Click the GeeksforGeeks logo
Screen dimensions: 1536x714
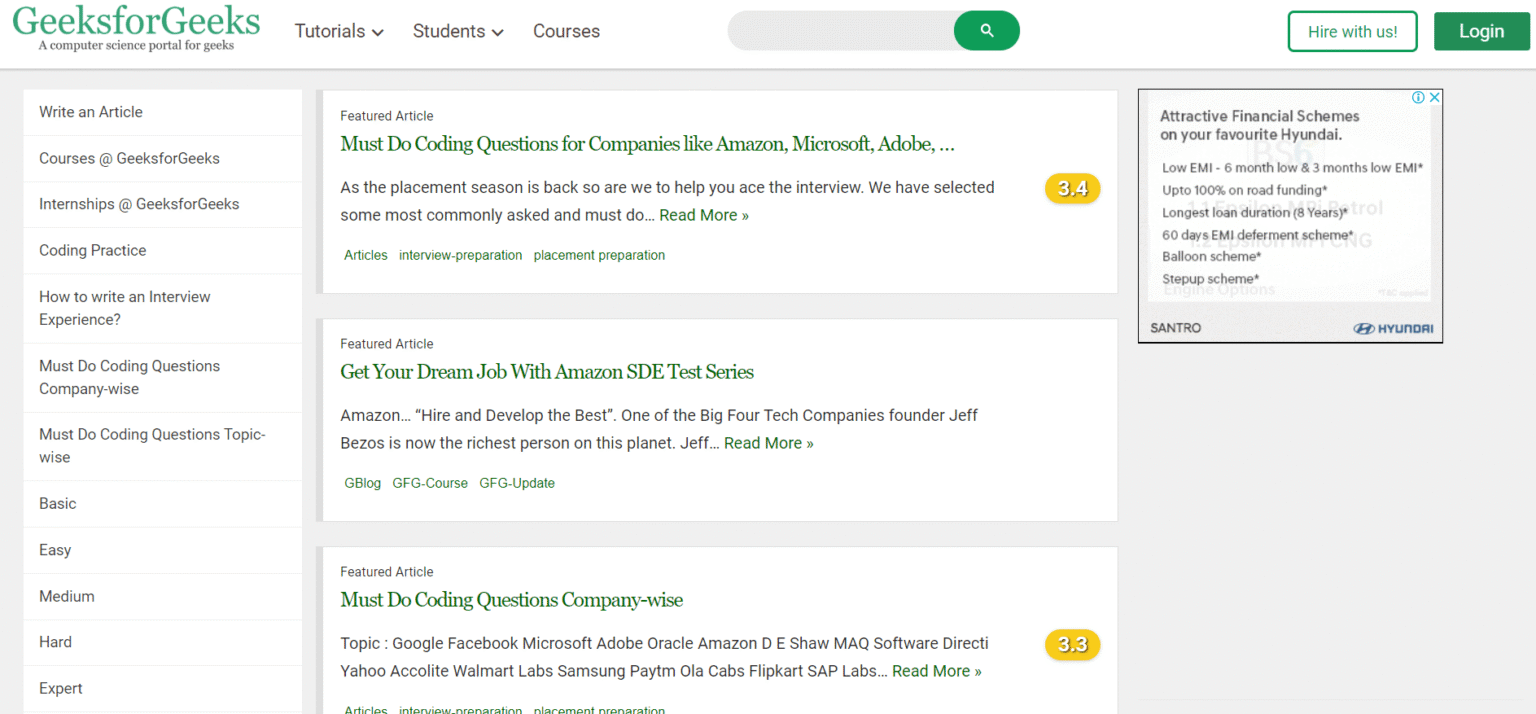click(x=137, y=27)
